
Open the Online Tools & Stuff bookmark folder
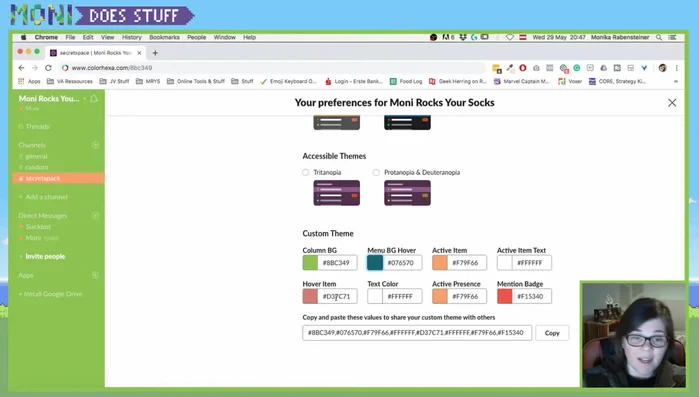tap(196, 81)
